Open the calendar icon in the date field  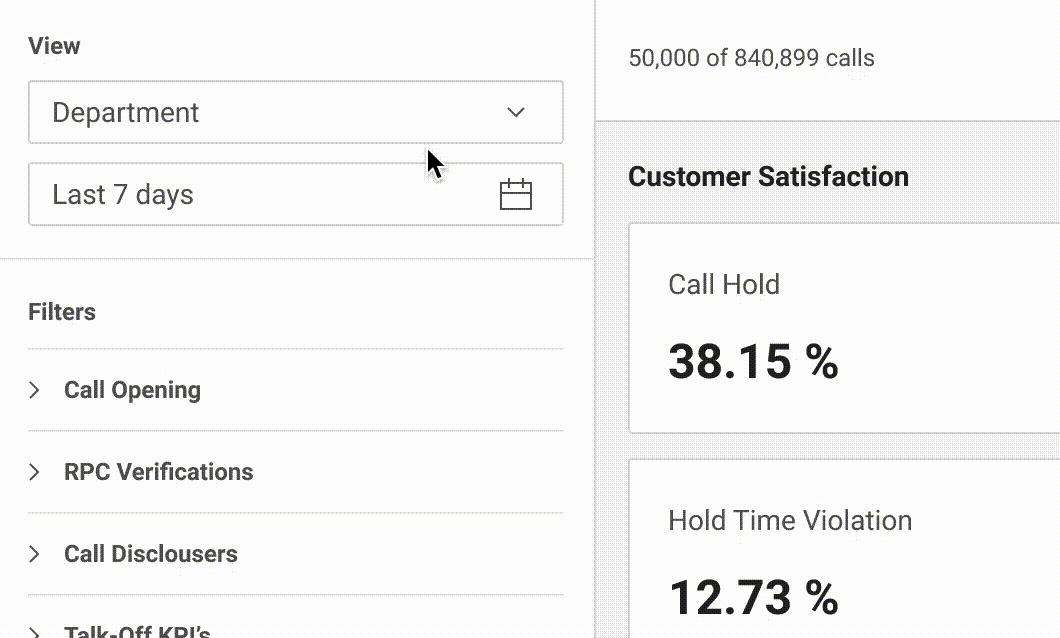pyautogui.click(x=515, y=194)
